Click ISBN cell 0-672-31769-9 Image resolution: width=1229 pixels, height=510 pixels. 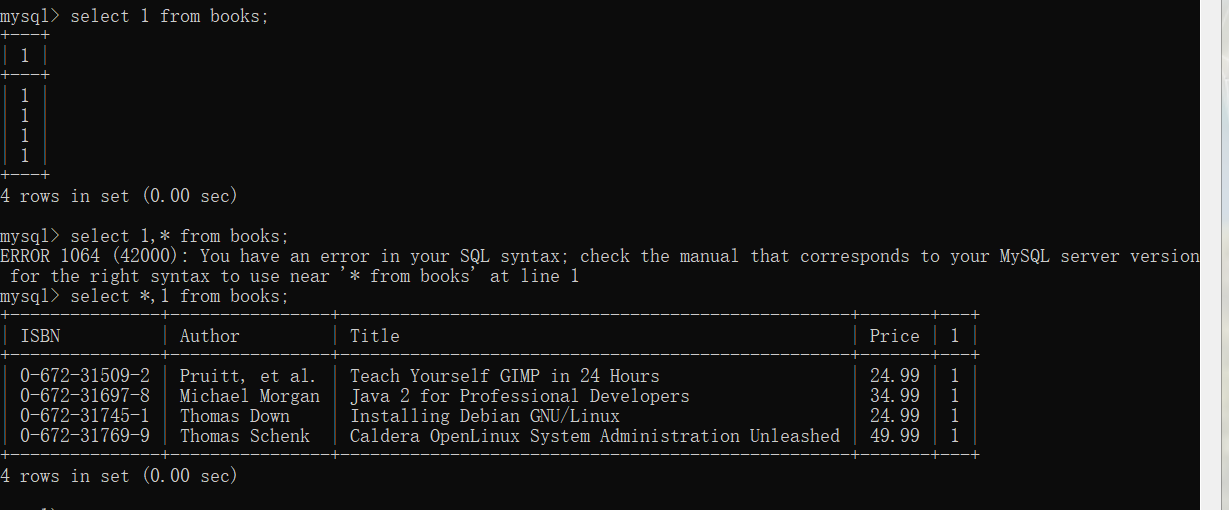click(85, 436)
